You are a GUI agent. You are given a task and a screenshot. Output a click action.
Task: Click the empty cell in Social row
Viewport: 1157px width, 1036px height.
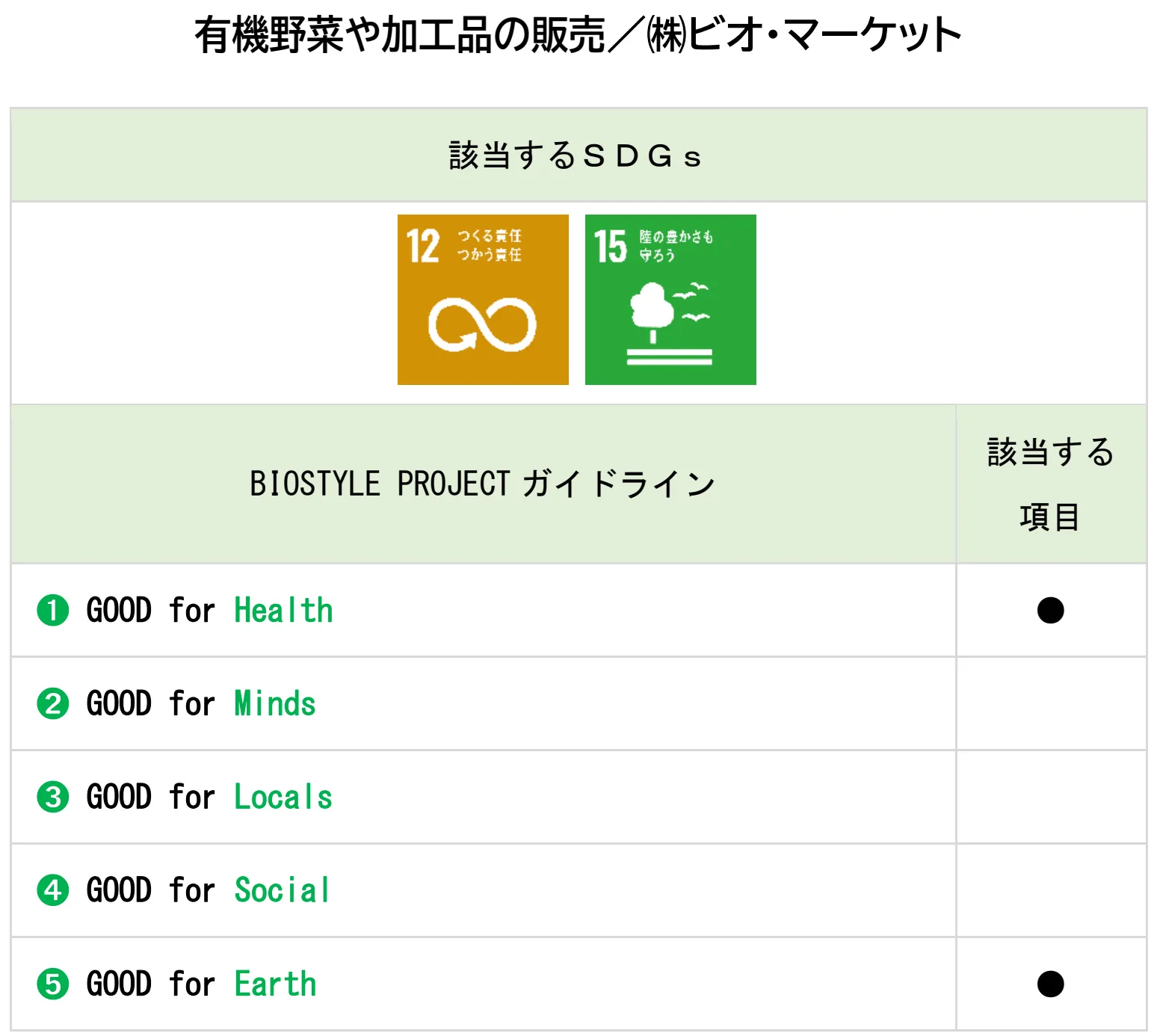[1050, 890]
